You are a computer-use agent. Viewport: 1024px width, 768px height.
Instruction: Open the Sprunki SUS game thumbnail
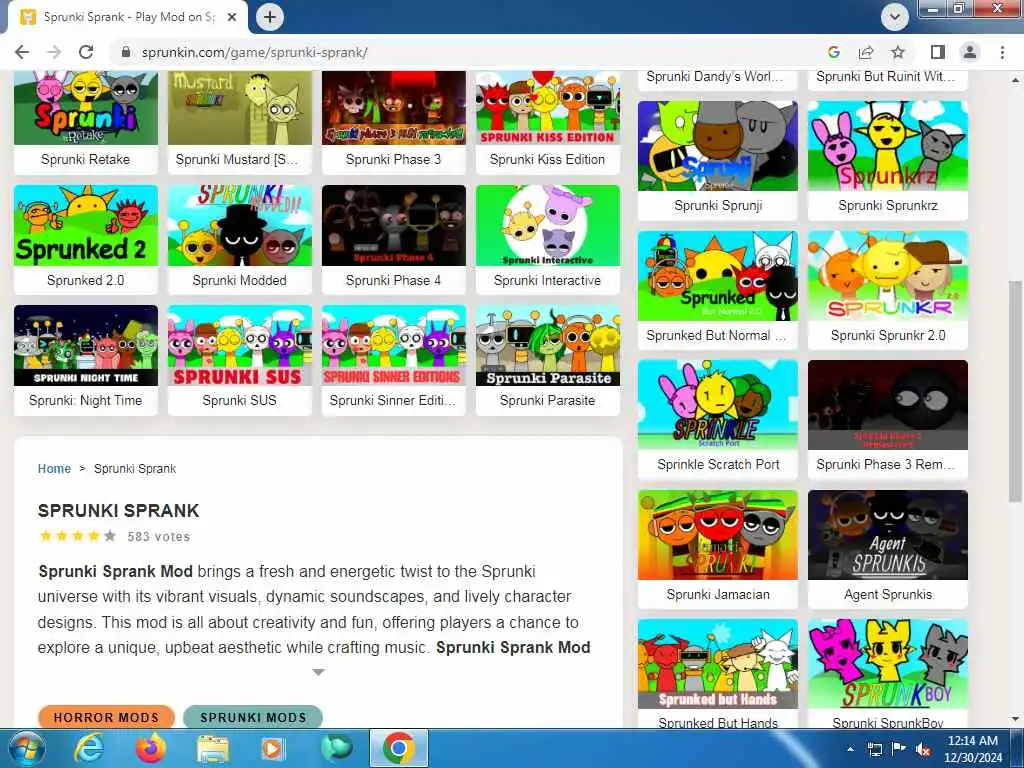click(240, 345)
